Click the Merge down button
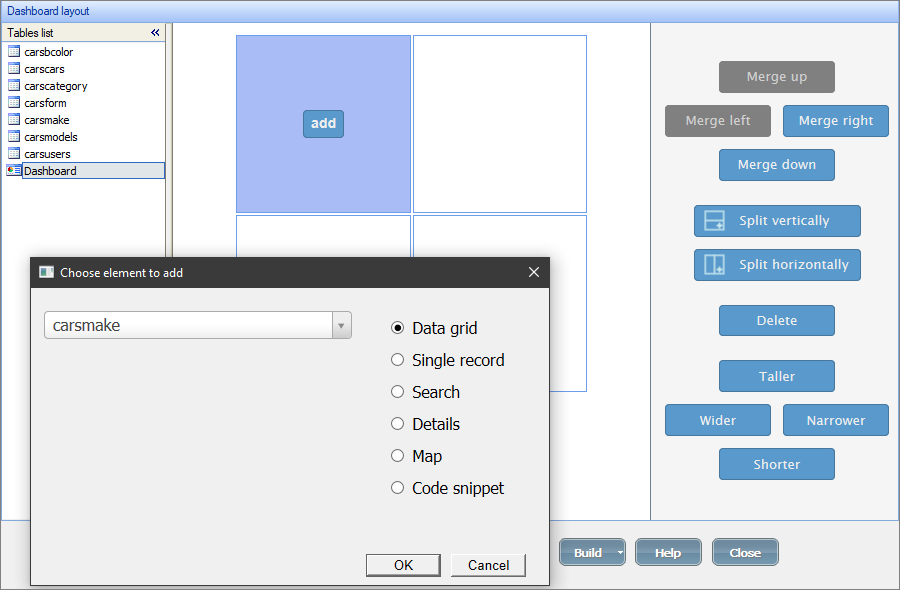This screenshot has height=590, width=900. [x=777, y=165]
